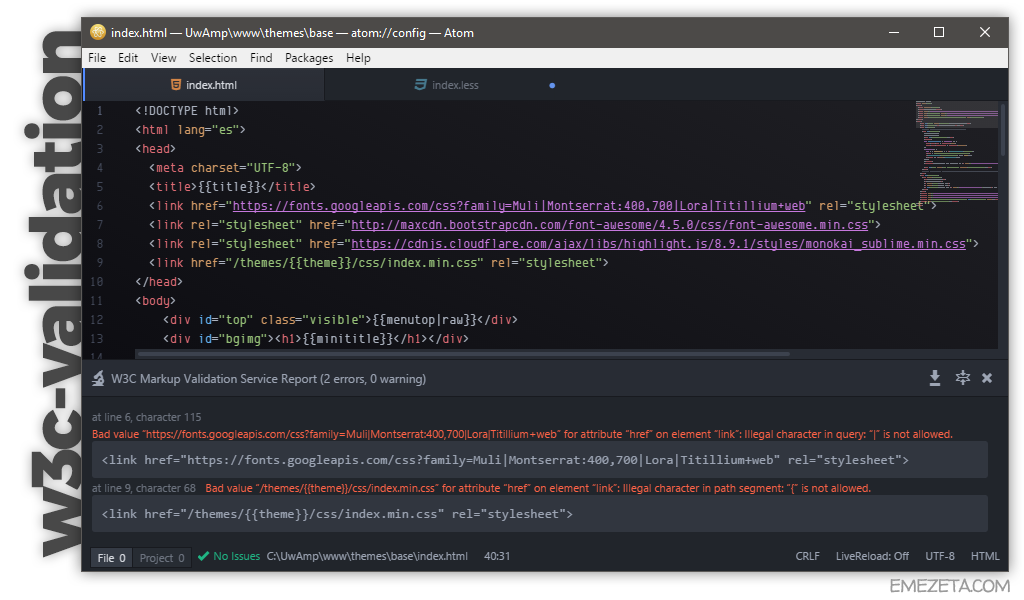Screen dimensions: 1024x600
Task: Open the Edit menu
Action: (x=128, y=58)
